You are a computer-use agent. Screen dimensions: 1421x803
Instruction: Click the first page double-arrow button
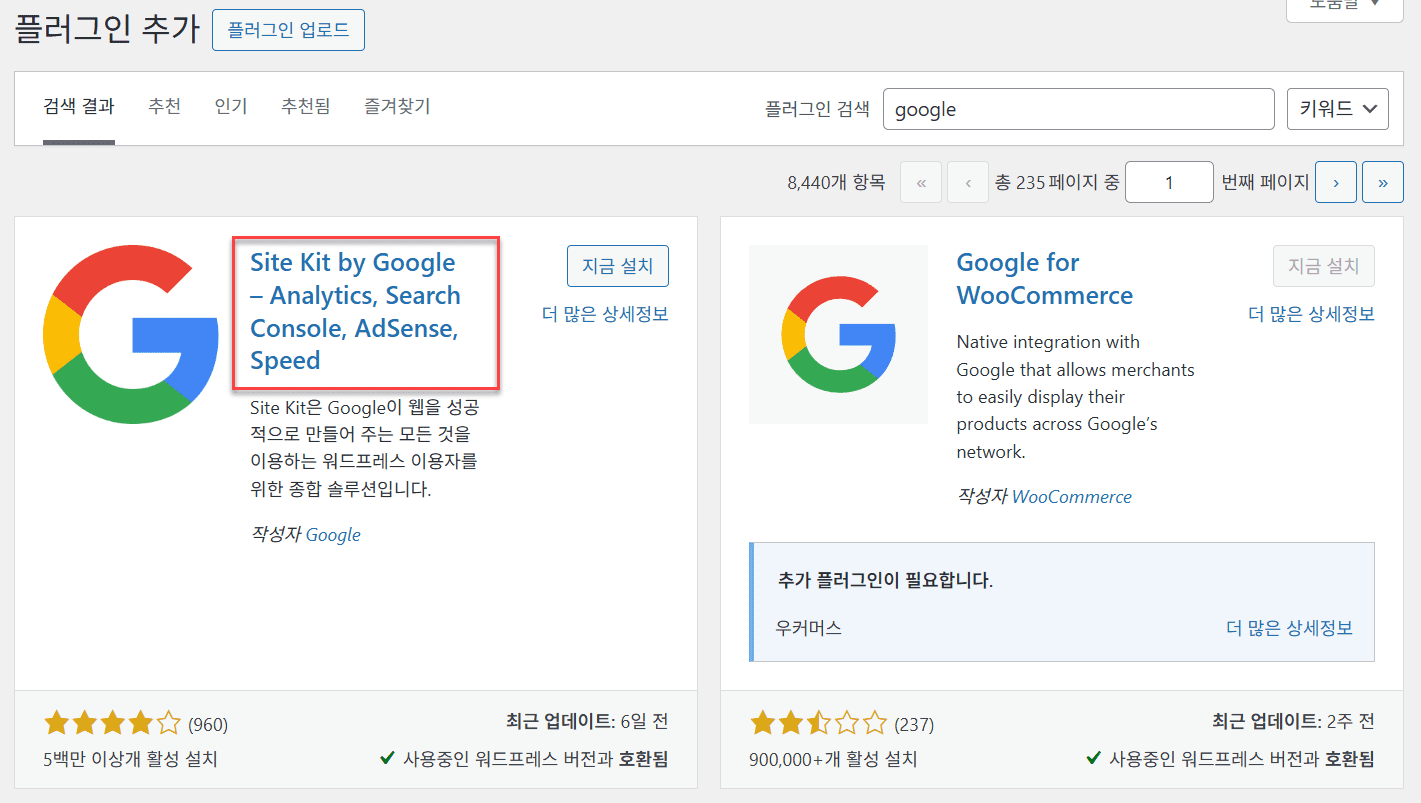click(x=921, y=182)
